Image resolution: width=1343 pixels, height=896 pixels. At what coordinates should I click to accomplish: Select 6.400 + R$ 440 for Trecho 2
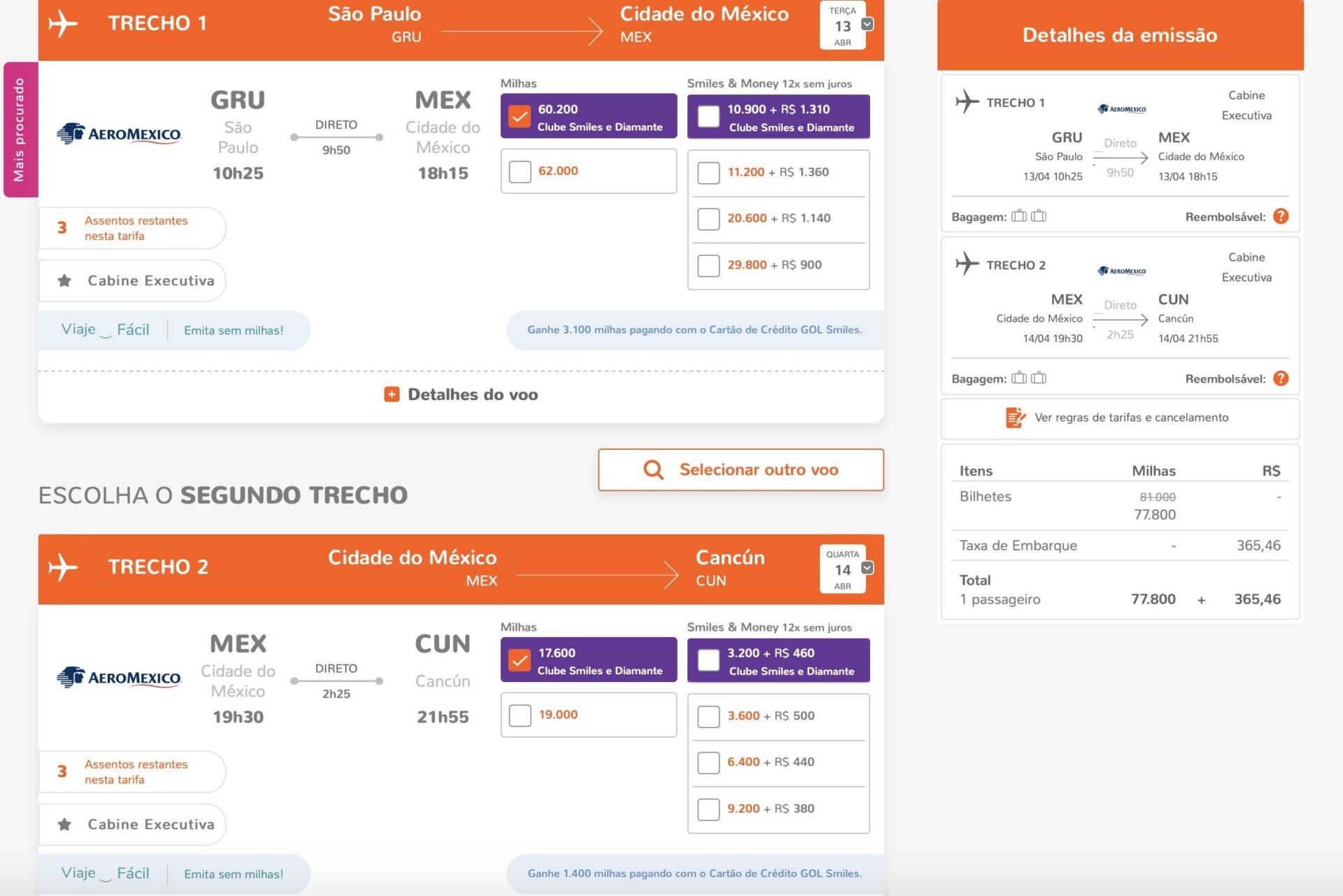click(709, 762)
